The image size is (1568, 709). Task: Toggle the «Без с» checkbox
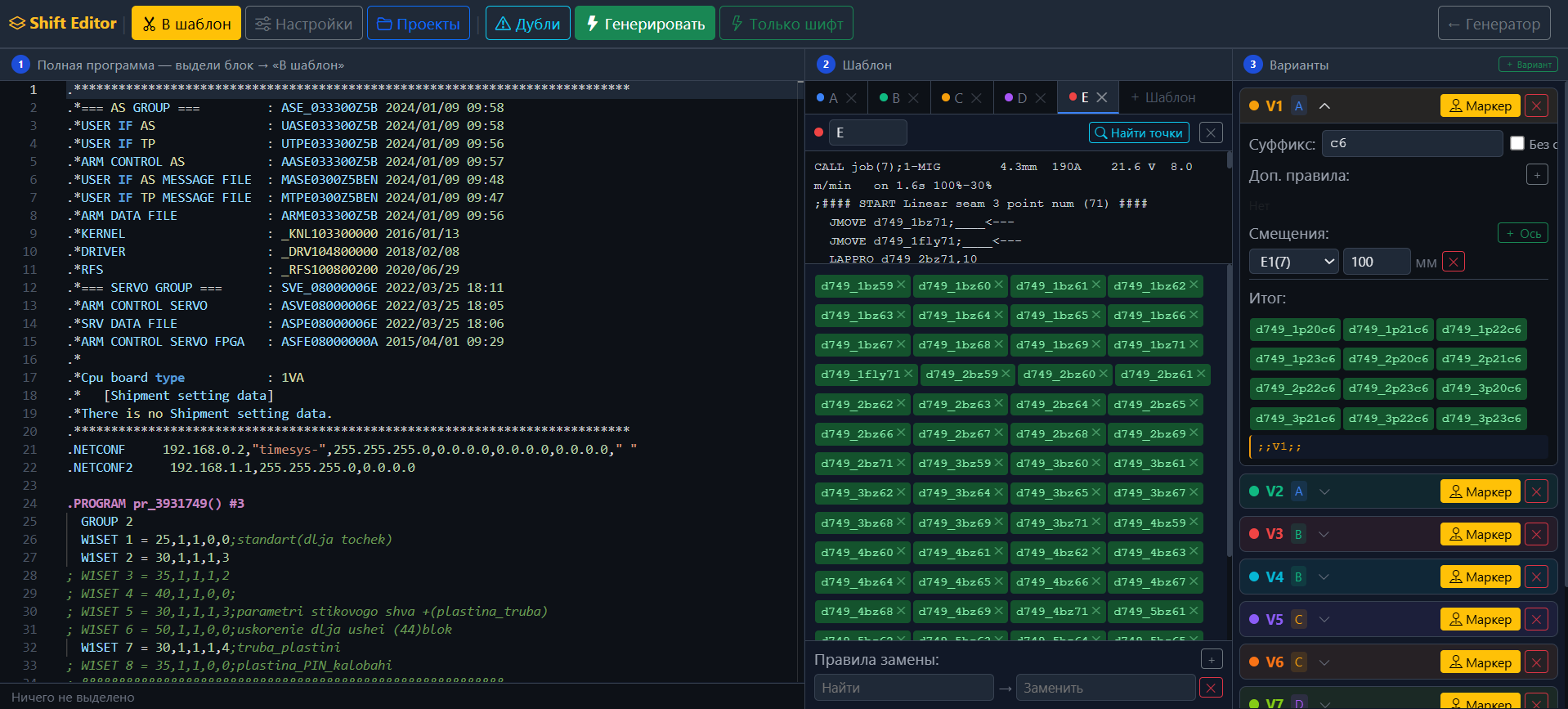[x=1517, y=143]
